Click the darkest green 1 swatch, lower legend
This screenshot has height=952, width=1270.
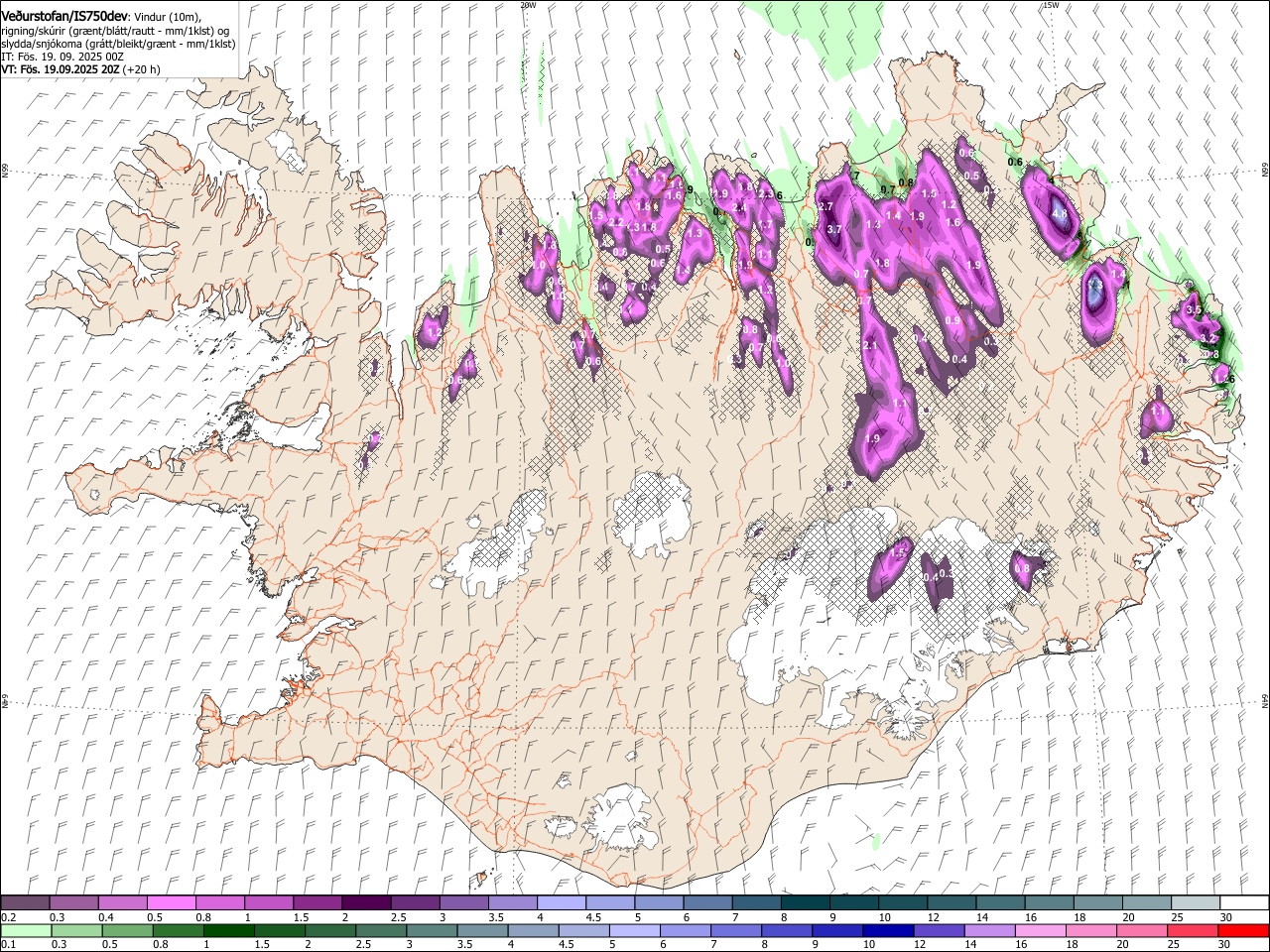click(x=228, y=930)
